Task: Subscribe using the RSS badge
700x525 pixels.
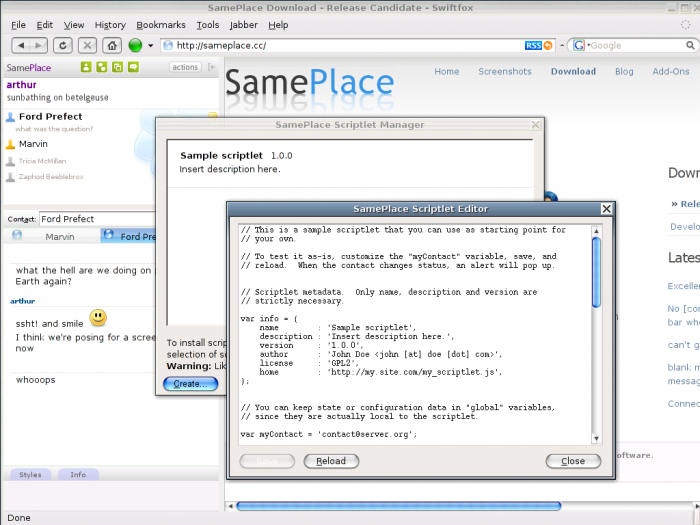Action: click(x=533, y=46)
